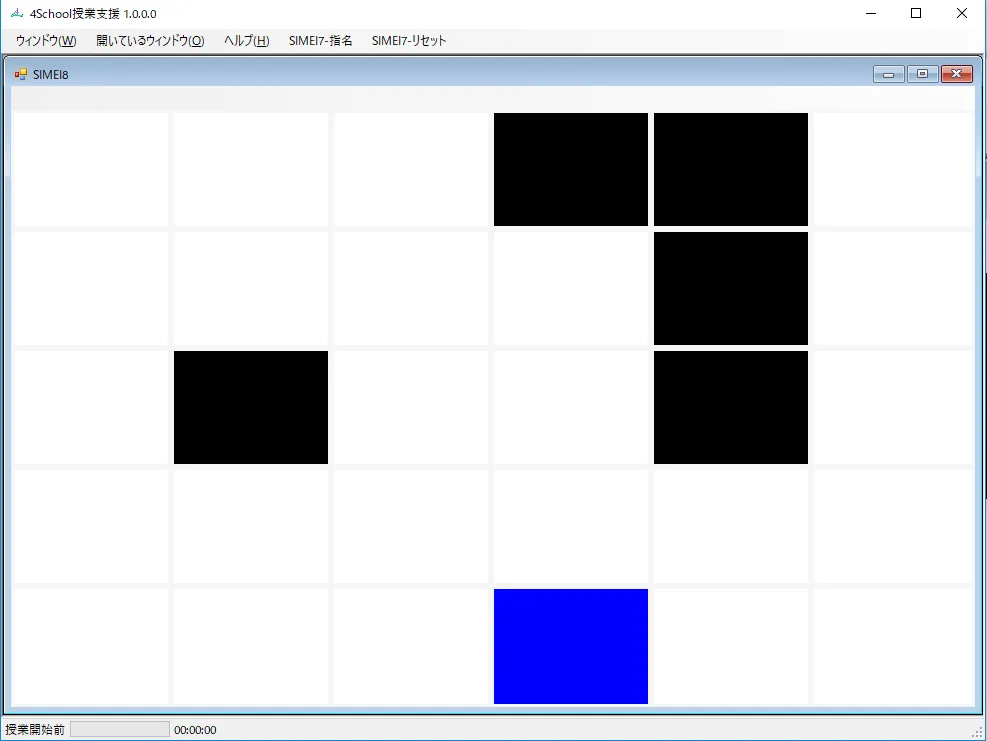Viewport: 987px width, 741px height.
Task: Select the SIMEI7-指名 menu item
Action: [320, 41]
